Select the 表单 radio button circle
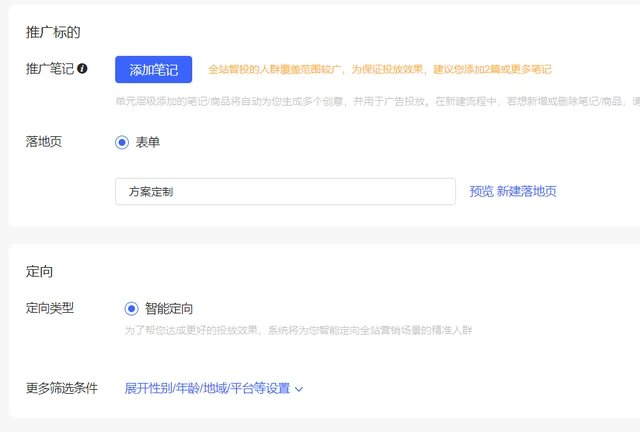The width and height of the screenshot is (640, 432). click(x=122, y=142)
